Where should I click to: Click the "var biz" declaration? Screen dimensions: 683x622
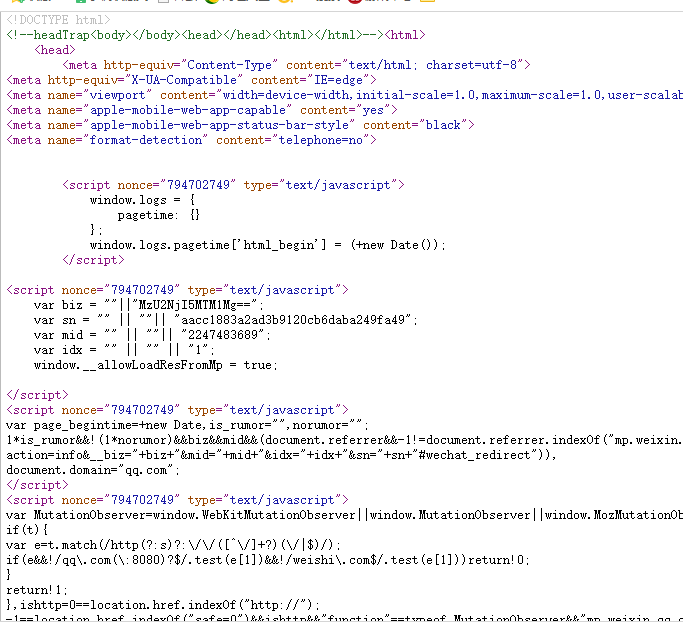tap(149, 305)
